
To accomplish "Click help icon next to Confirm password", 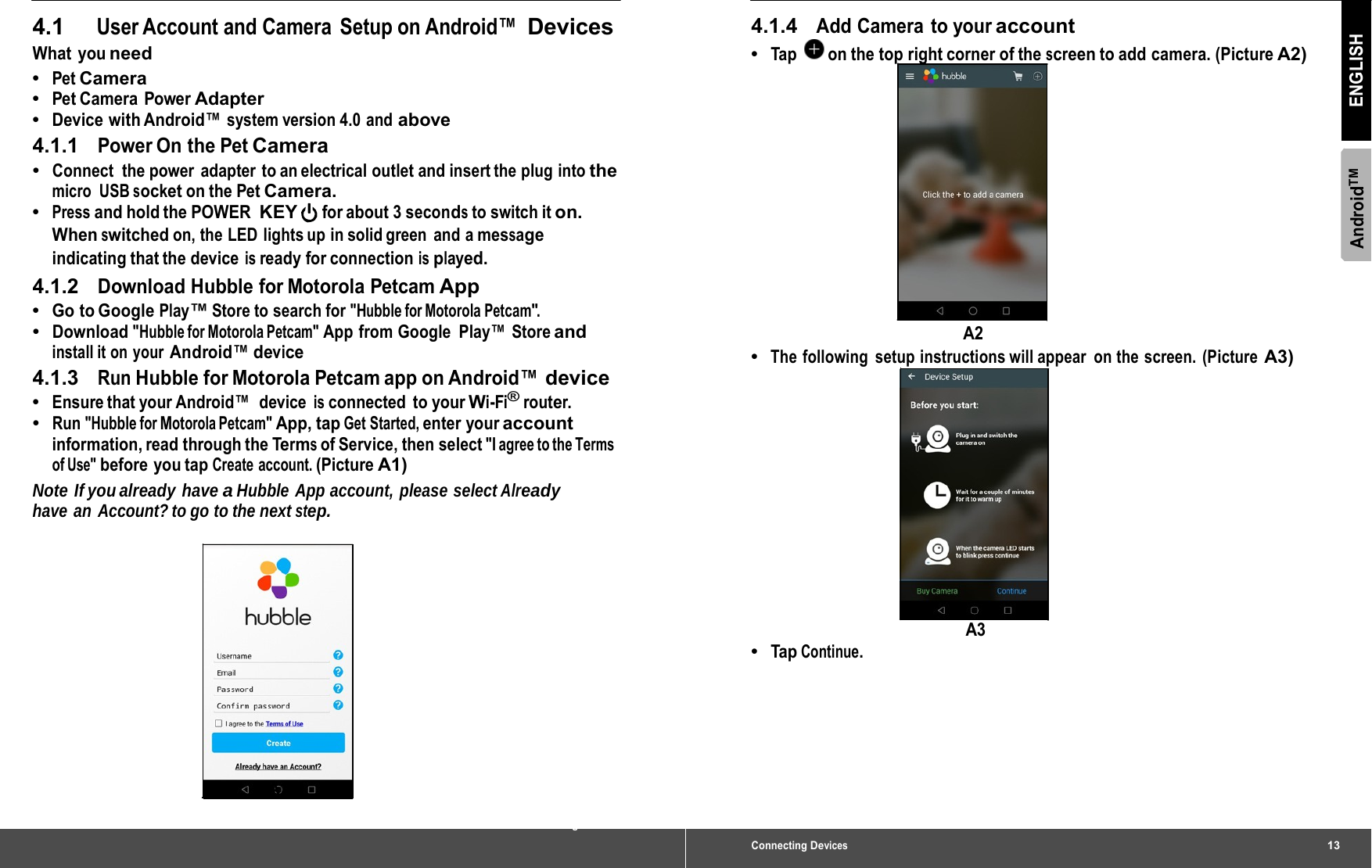I will click(338, 705).
